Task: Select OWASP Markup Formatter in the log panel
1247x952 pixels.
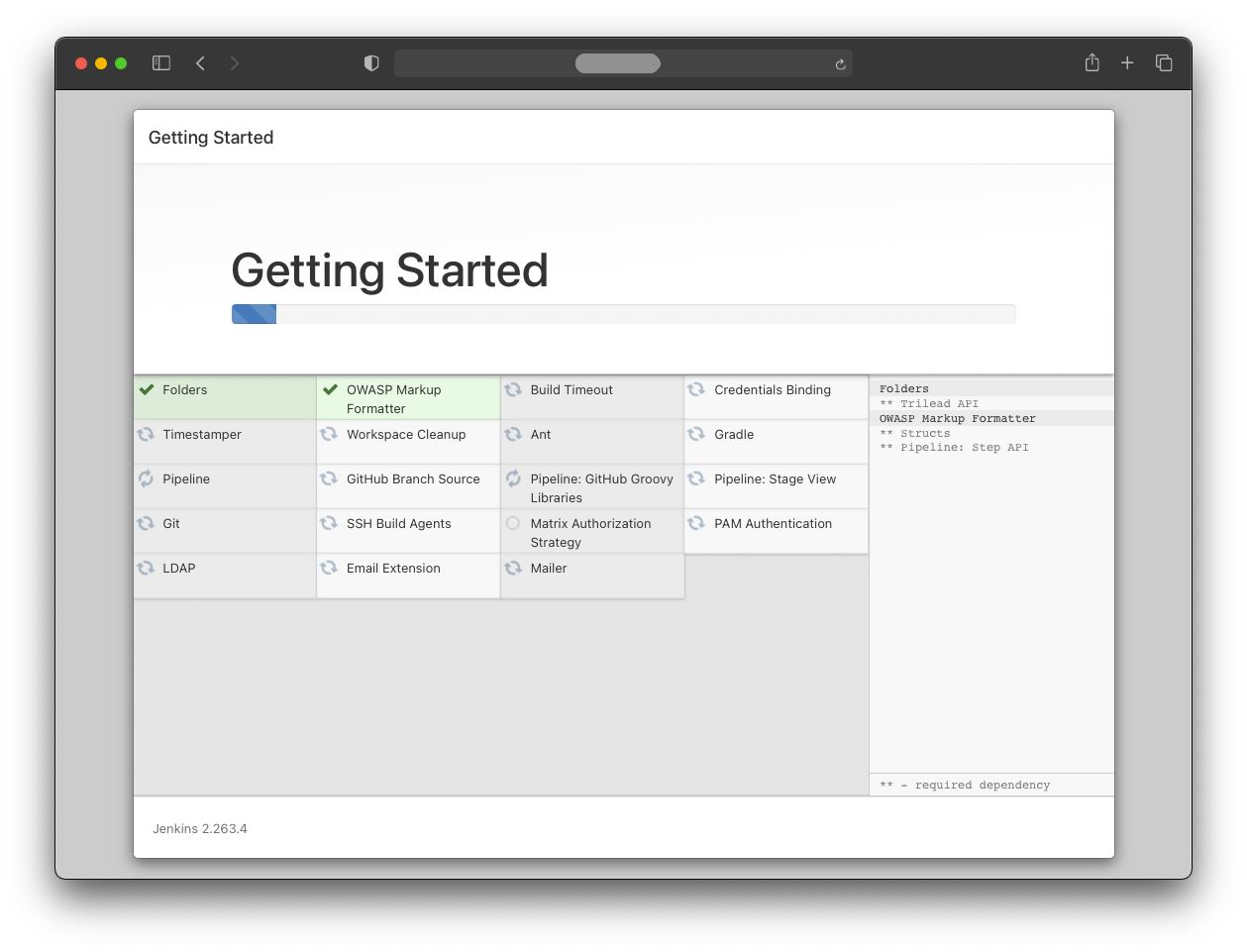Action: [957, 418]
